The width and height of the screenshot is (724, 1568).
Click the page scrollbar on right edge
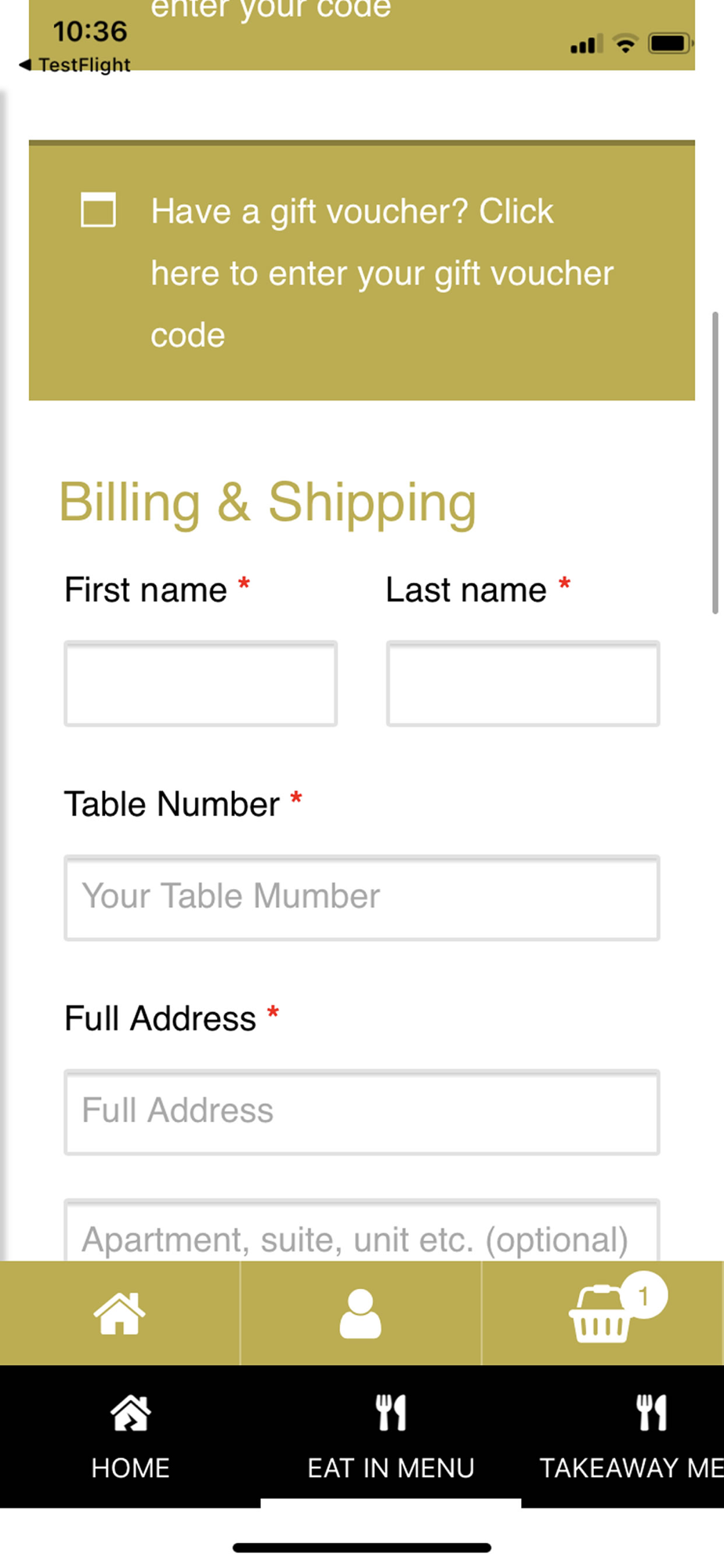pos(715,463)
